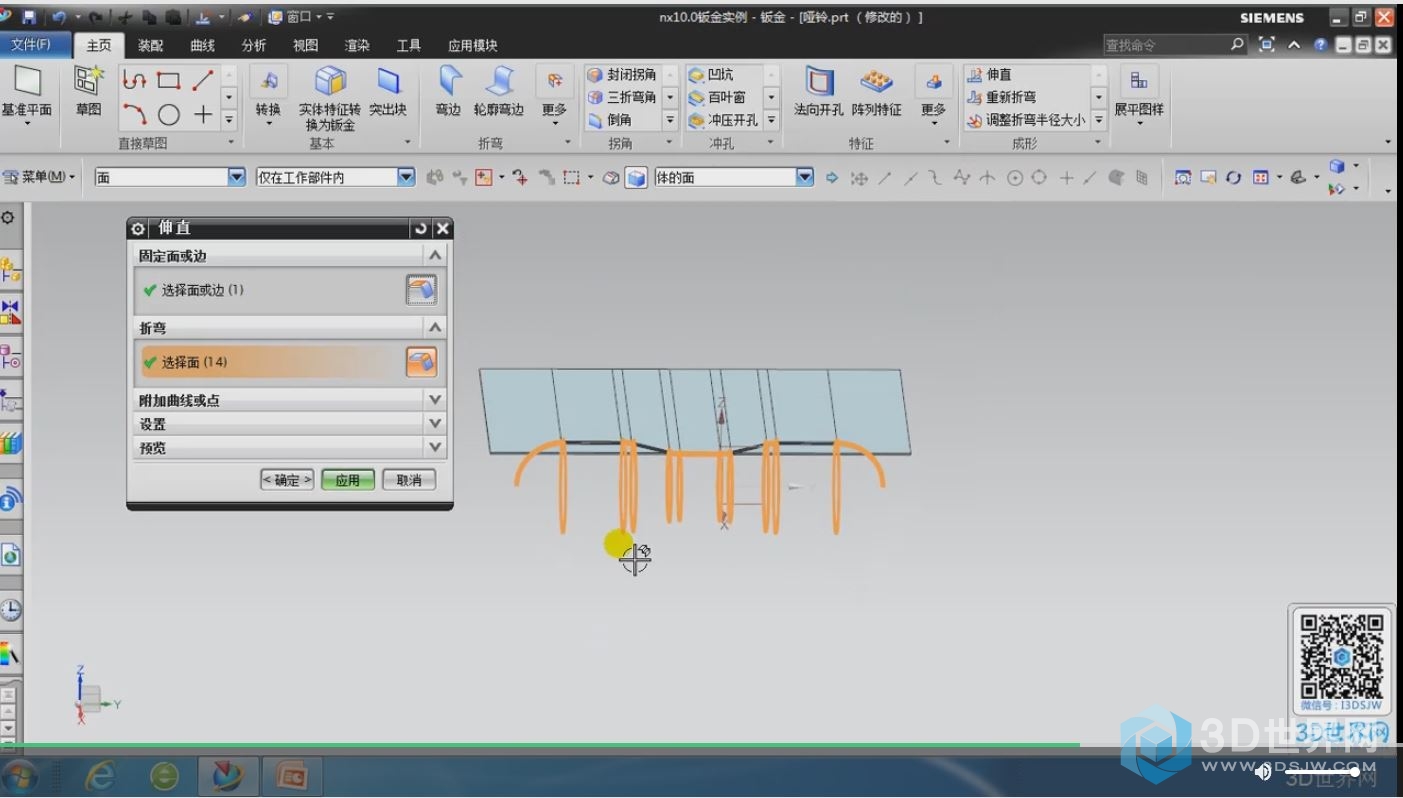Click the Tab (突出块) tool
Image resolution: width=1403 pixels, height=798 pixels.
click(x=388, y=92)
